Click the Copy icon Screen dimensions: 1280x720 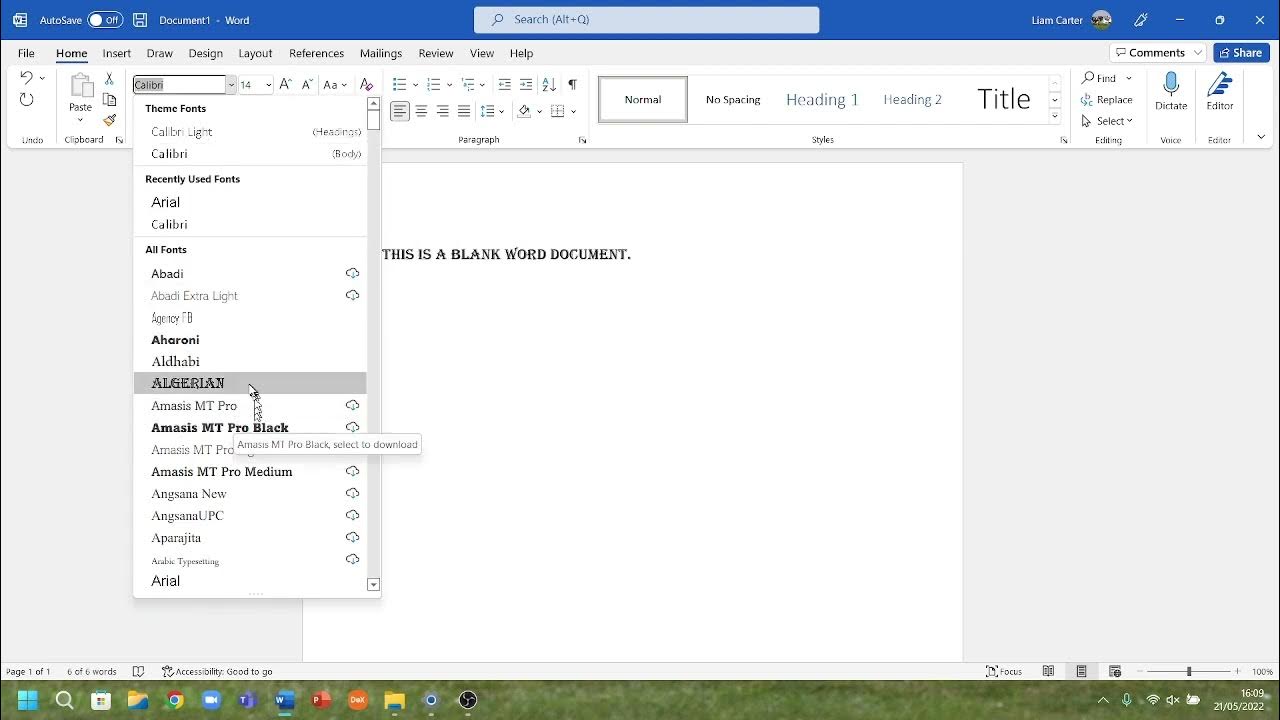(110, 100)
